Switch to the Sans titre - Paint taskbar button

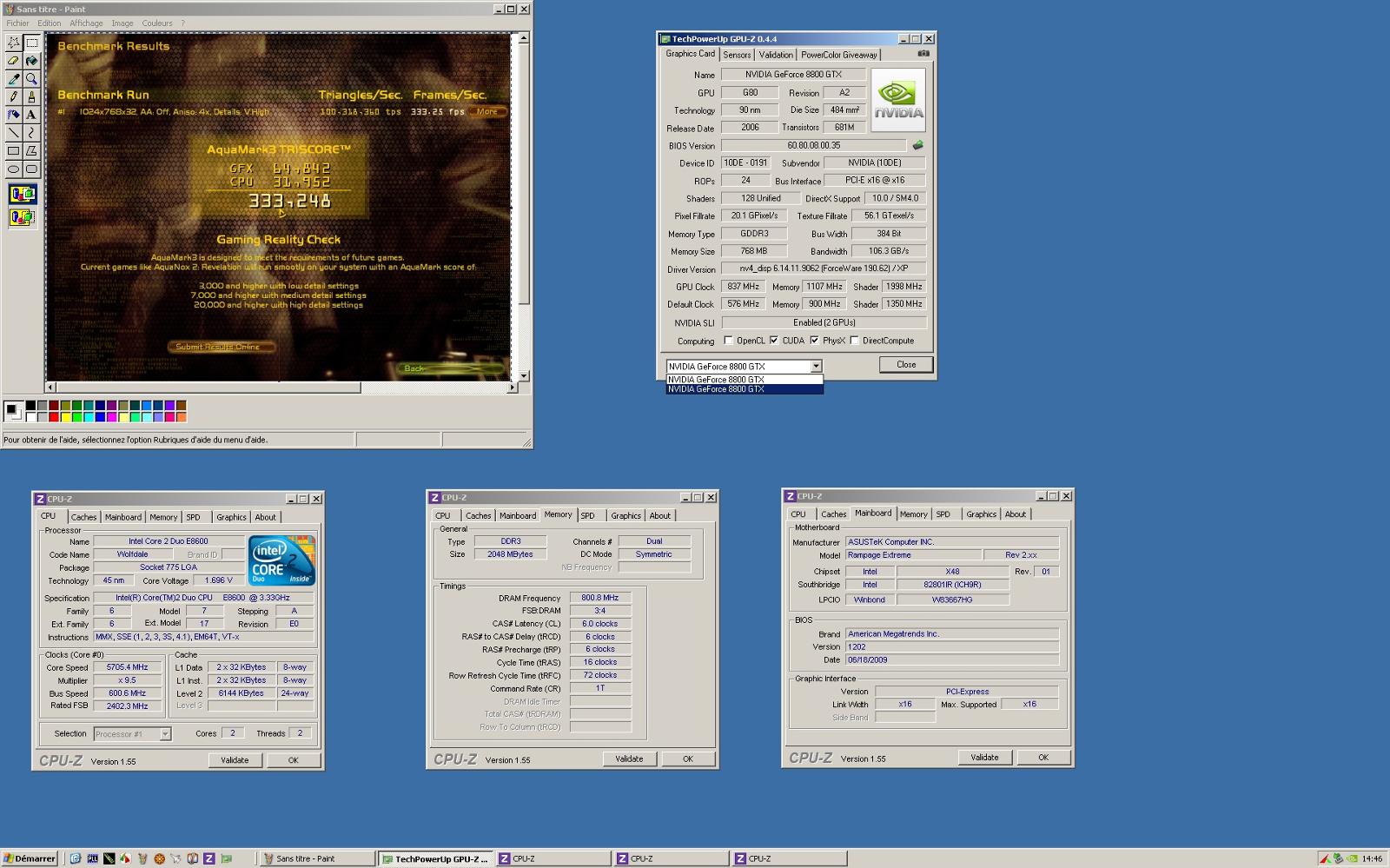click(x=317, y=858)
